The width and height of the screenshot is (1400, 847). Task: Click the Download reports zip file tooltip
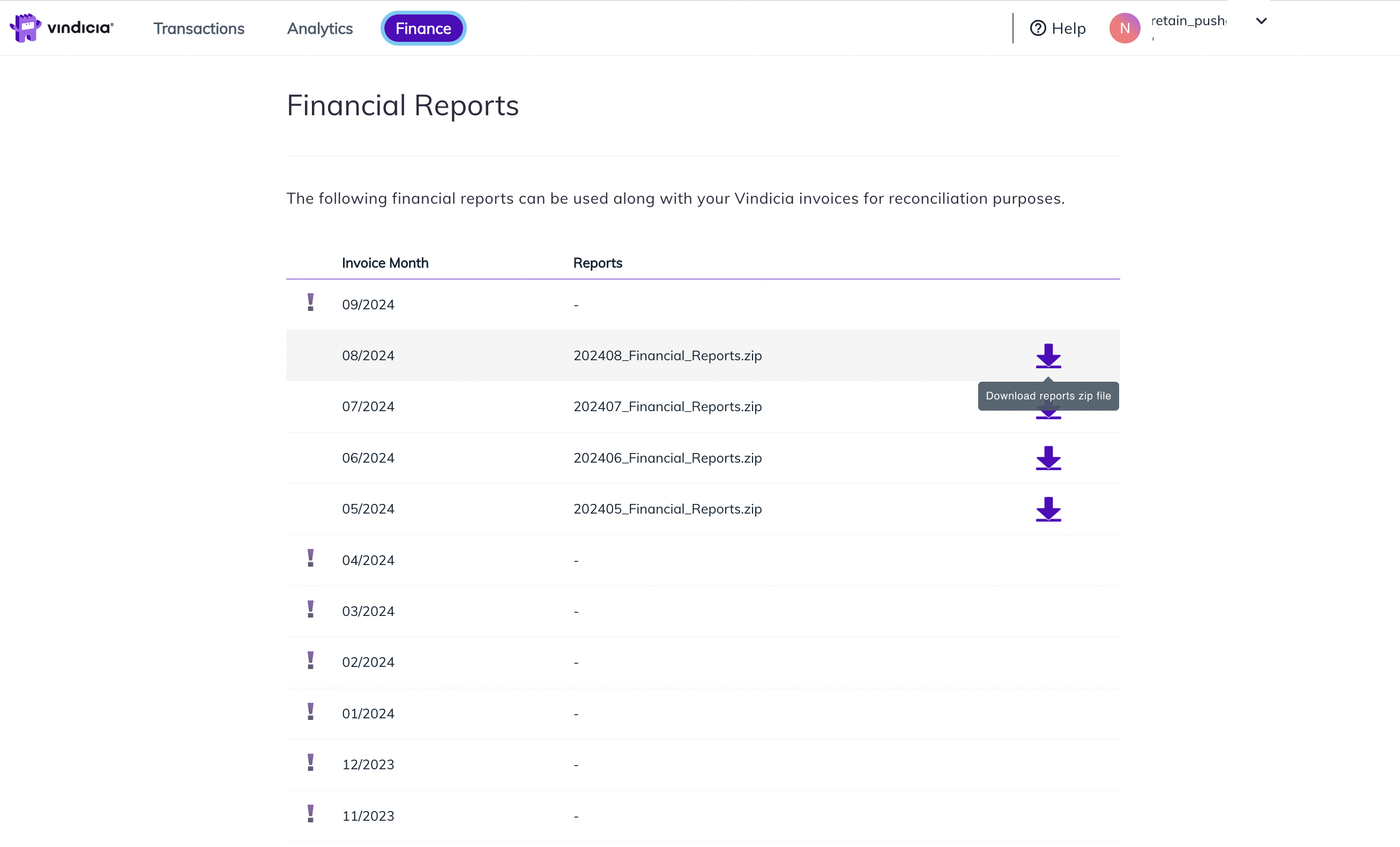pos(1048,396)
